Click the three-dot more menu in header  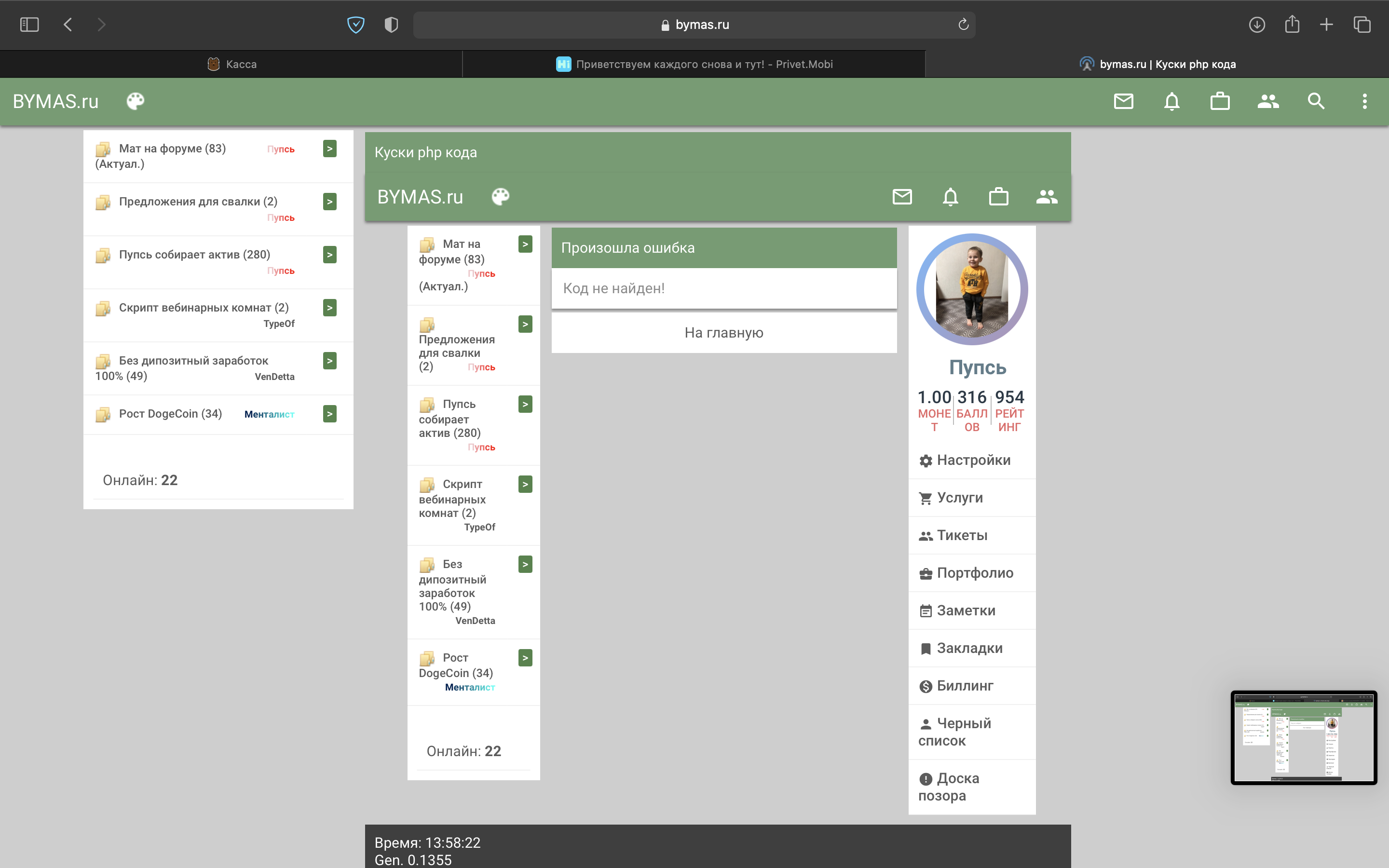(1364, 102)
